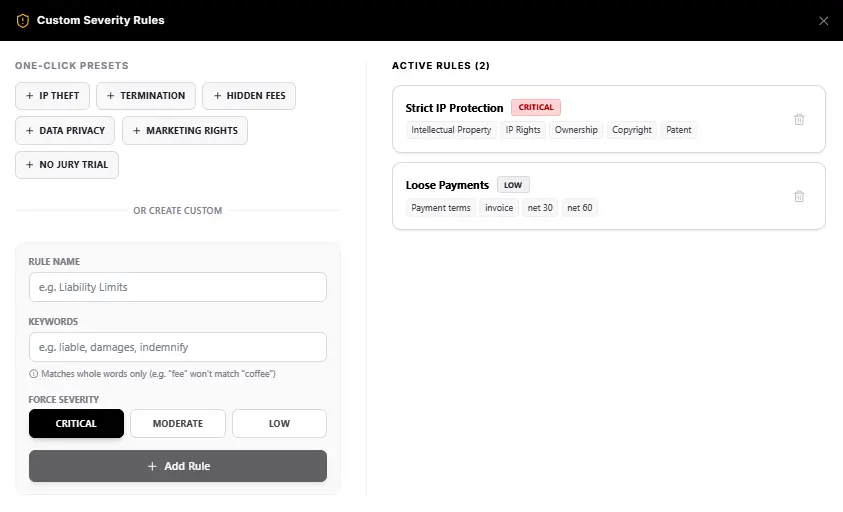Click the Add Rule button
Image resolution: width=843 pixels, height=512 pixels.
pyautogui.click(x=177, y=466)
